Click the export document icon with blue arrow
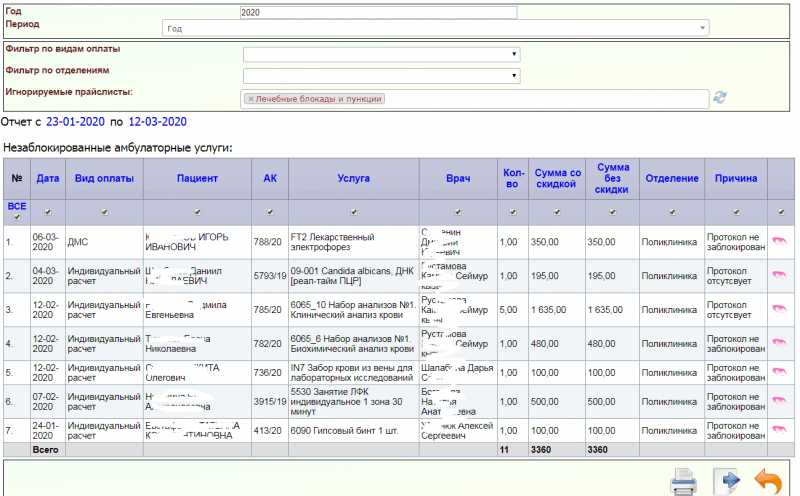Screen dimensions: 800x496 725,481
